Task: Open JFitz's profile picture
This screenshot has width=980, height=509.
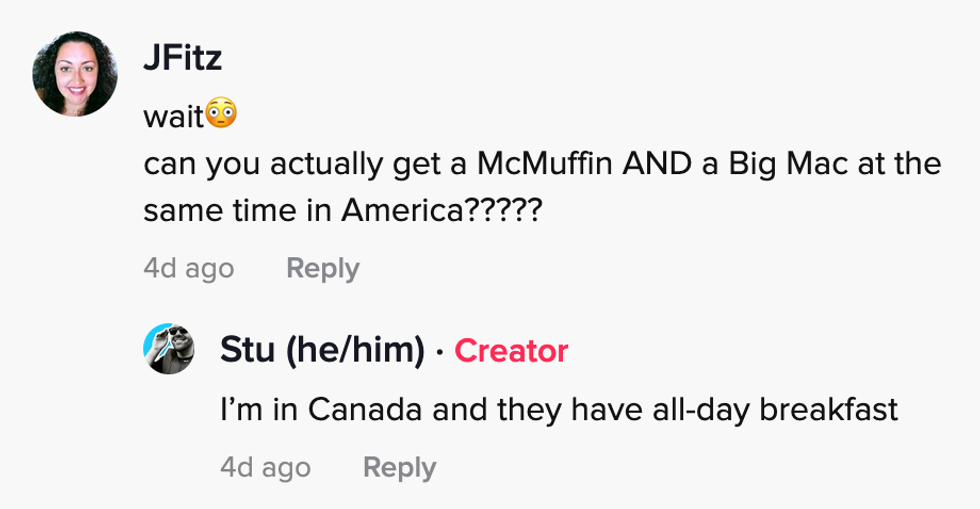Action: pyautogui.click(x=75, y=75)
